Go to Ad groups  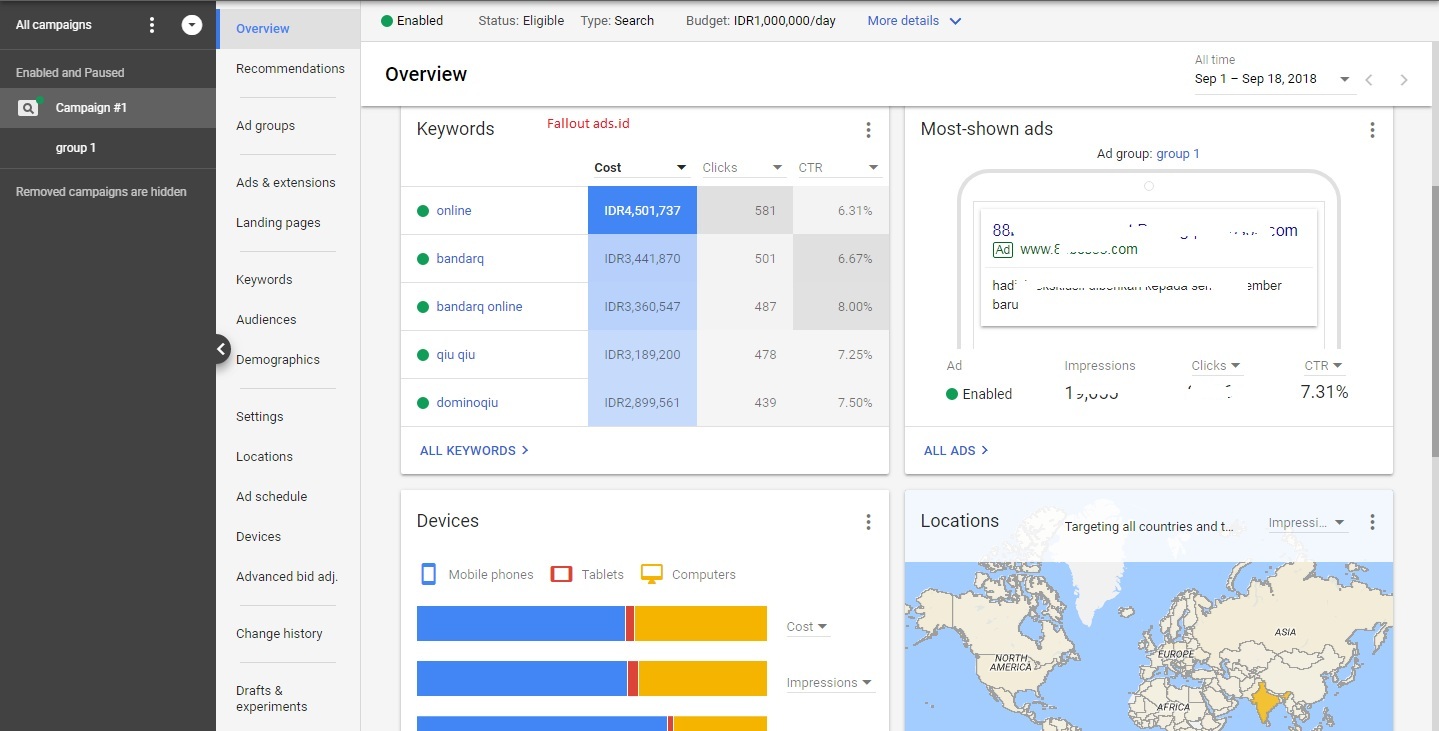click(x=266, y=126)
